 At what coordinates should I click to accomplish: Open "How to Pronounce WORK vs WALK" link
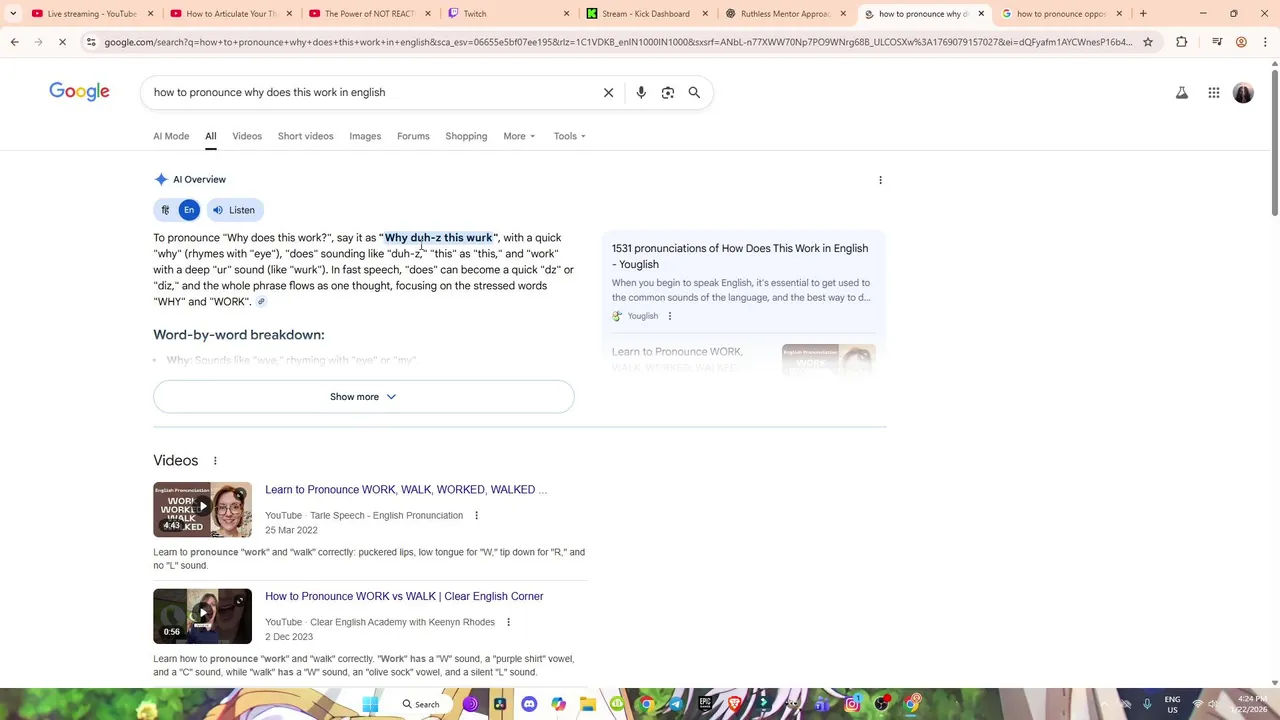tap(404, 597)
